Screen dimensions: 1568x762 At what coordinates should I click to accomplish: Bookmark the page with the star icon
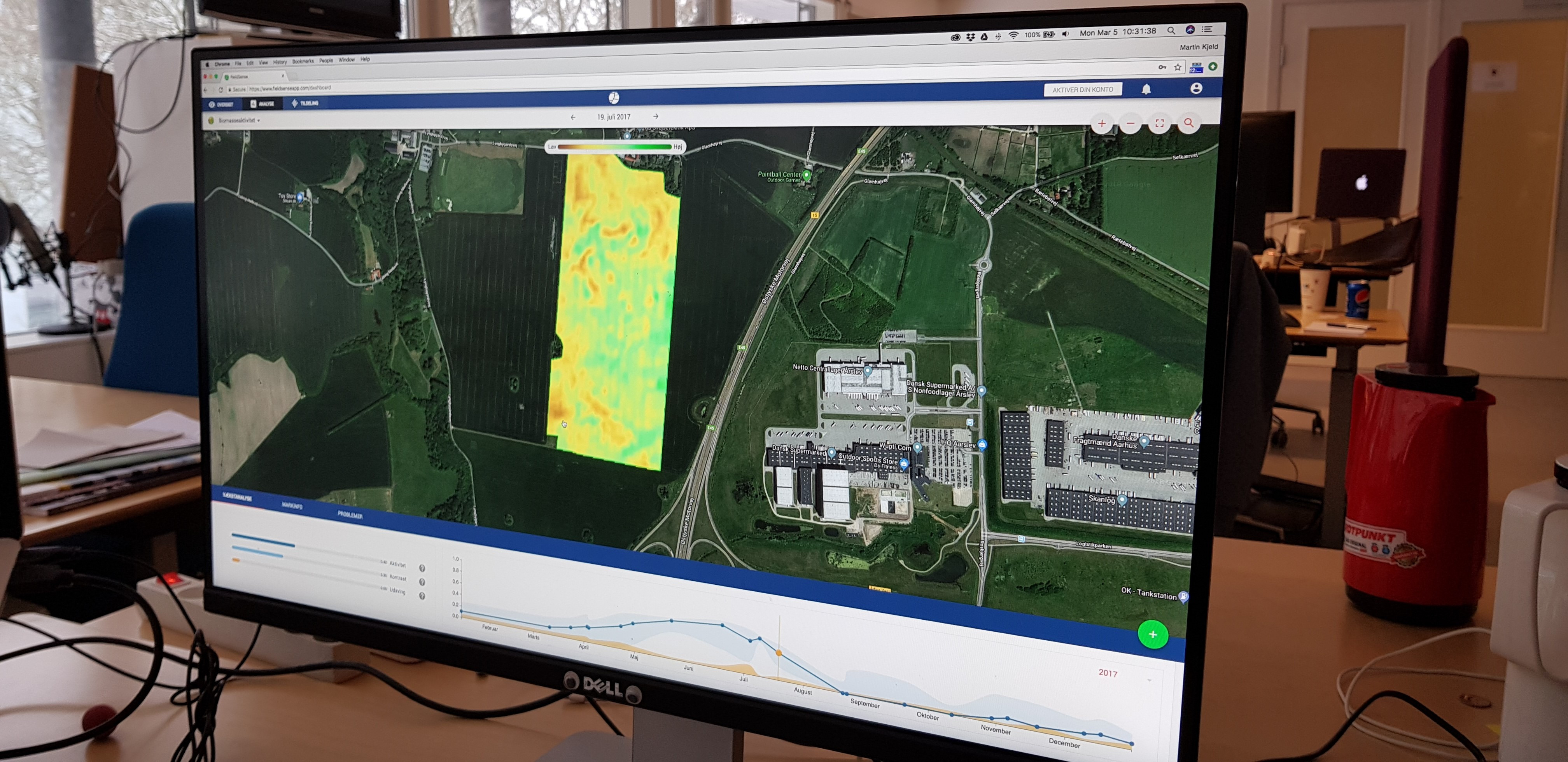click(1178, 67)
